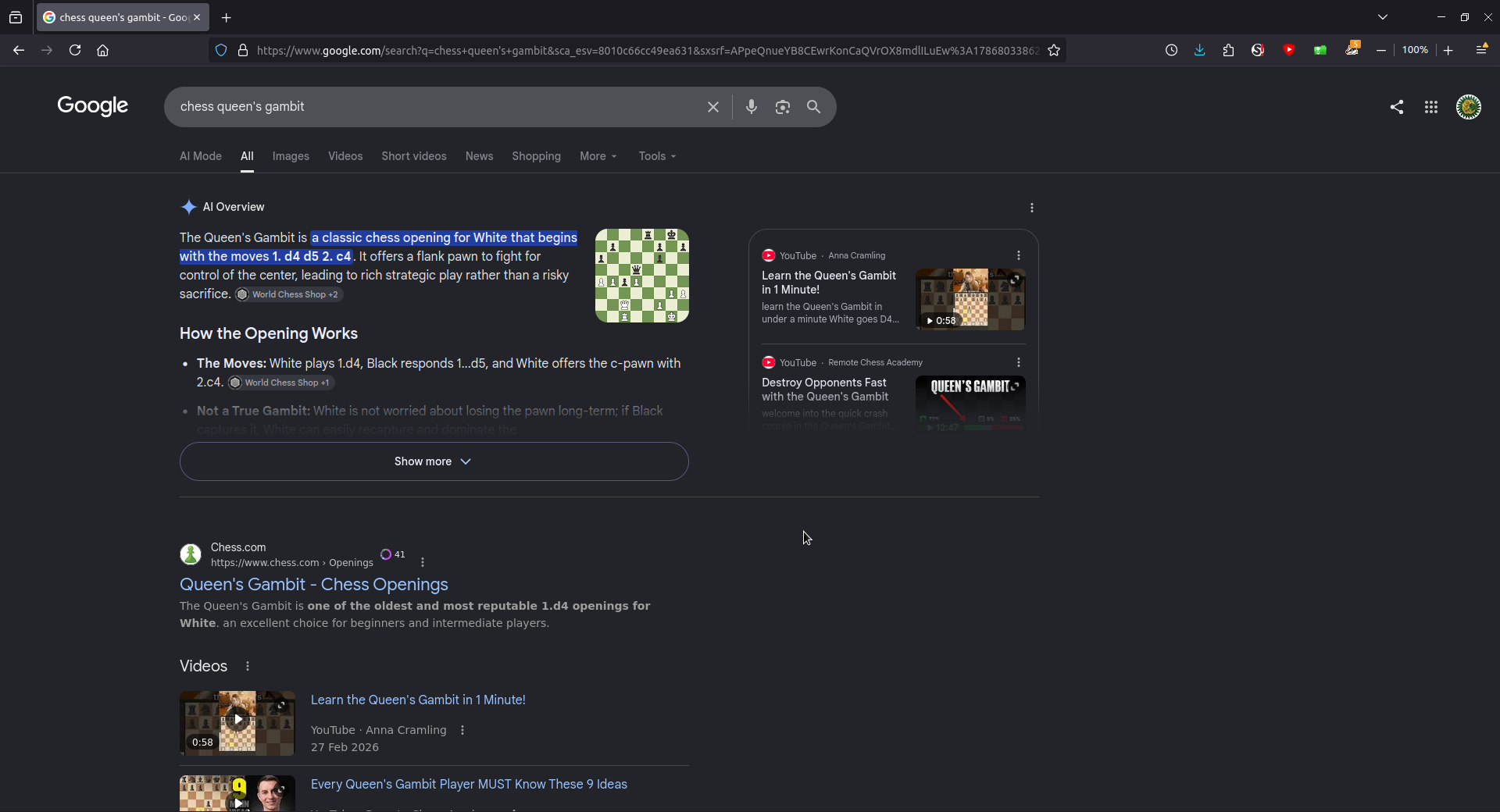Screen dimensions: 1500x812
Task: Open the tracking protection shield icon
Action: coord(221,50)
